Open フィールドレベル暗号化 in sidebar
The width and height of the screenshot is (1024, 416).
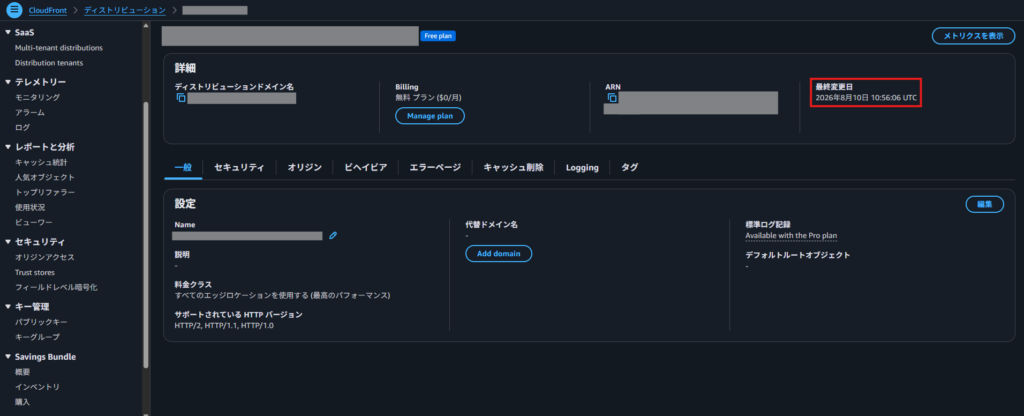56,287
